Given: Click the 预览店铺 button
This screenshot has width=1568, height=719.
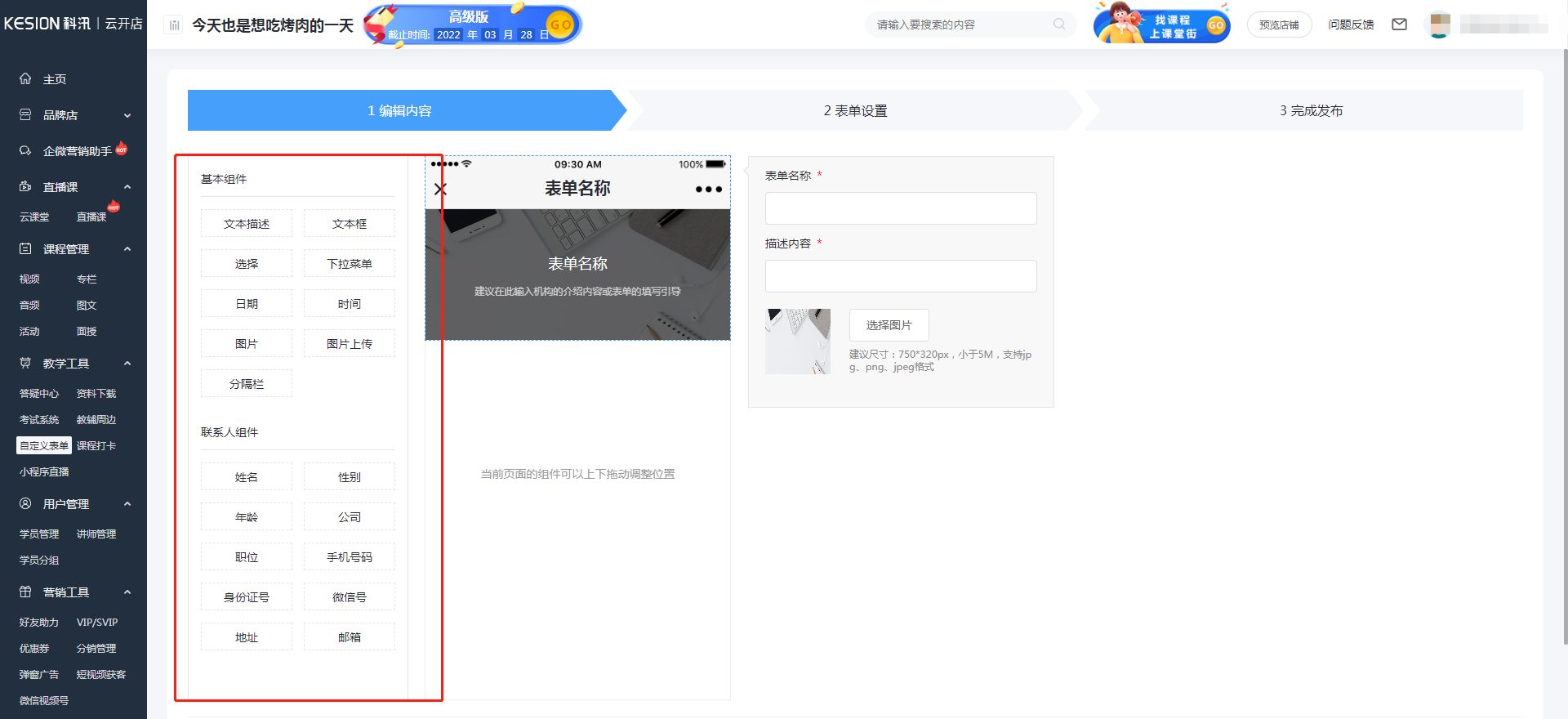Looking at the screenshot, I should tap(1279, 25).
